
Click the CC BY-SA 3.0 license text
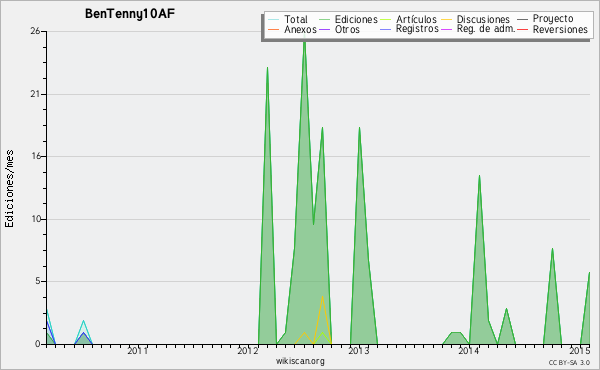569,362
